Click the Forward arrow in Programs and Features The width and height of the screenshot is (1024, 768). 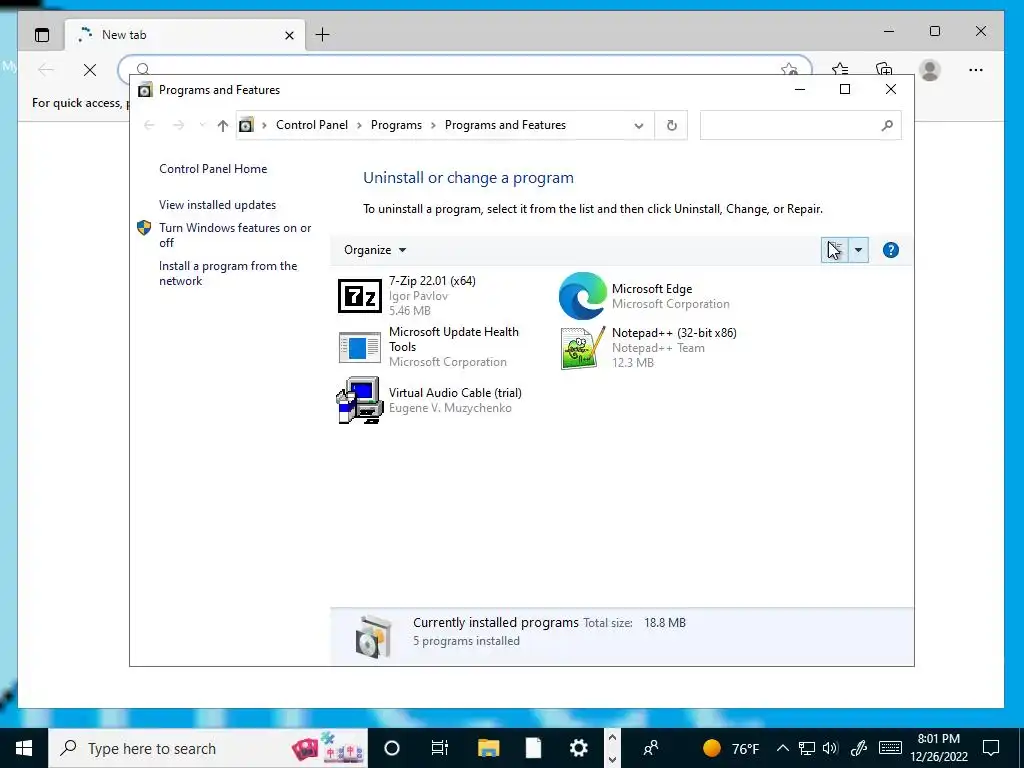point(178,125)
